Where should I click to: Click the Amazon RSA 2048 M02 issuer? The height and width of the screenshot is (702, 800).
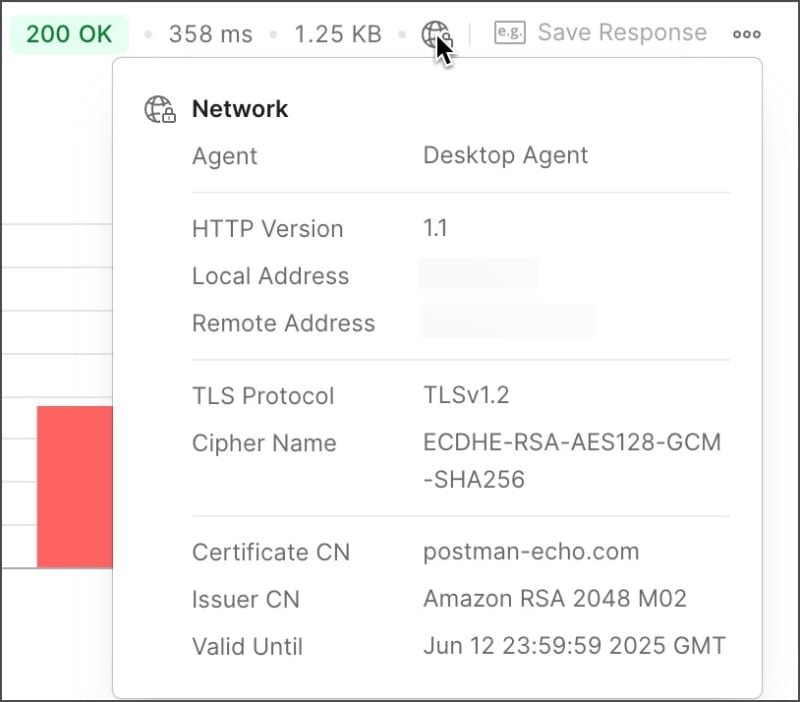[x=555, y=598]
